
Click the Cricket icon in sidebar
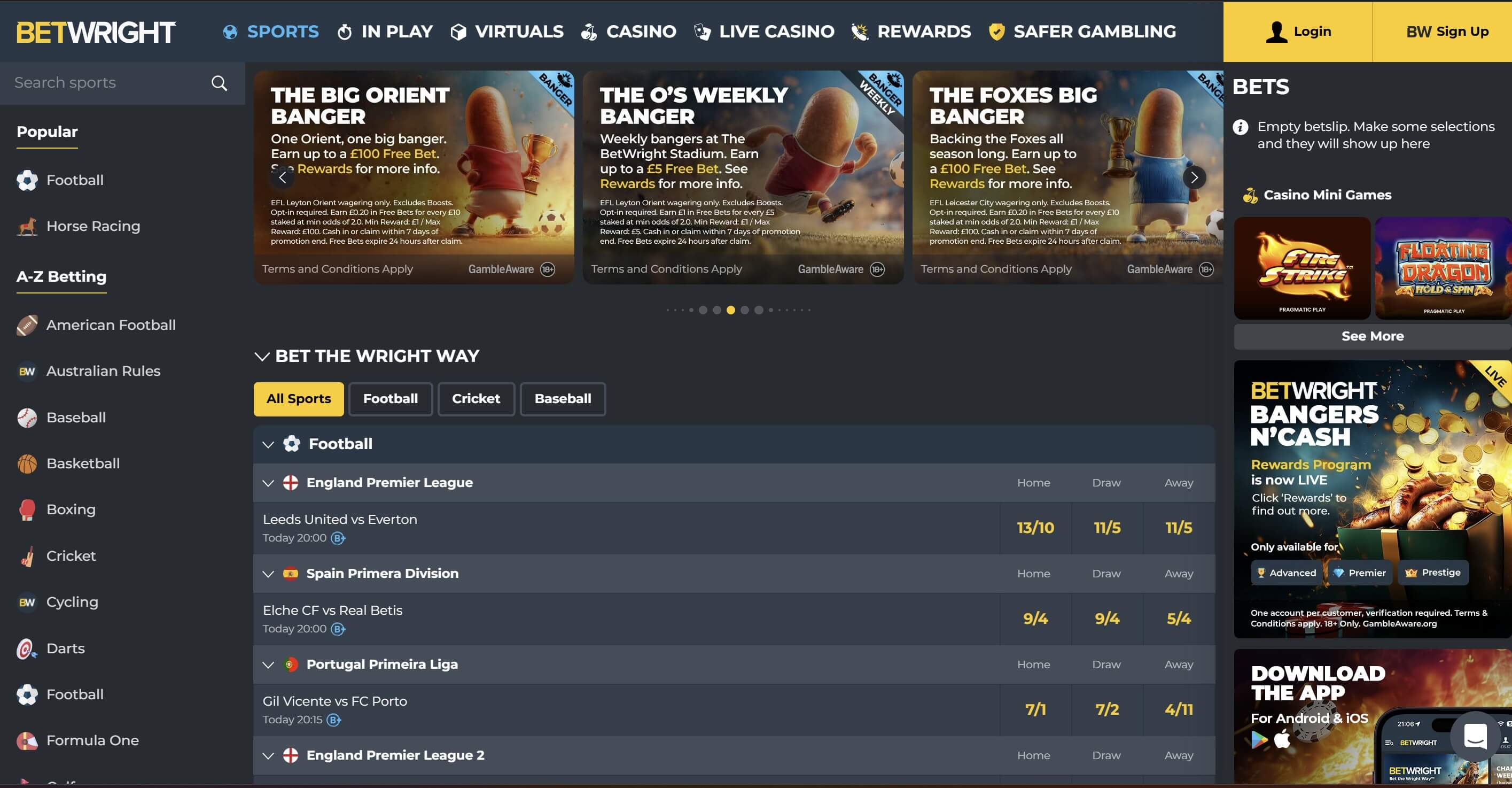pos(27,556)
